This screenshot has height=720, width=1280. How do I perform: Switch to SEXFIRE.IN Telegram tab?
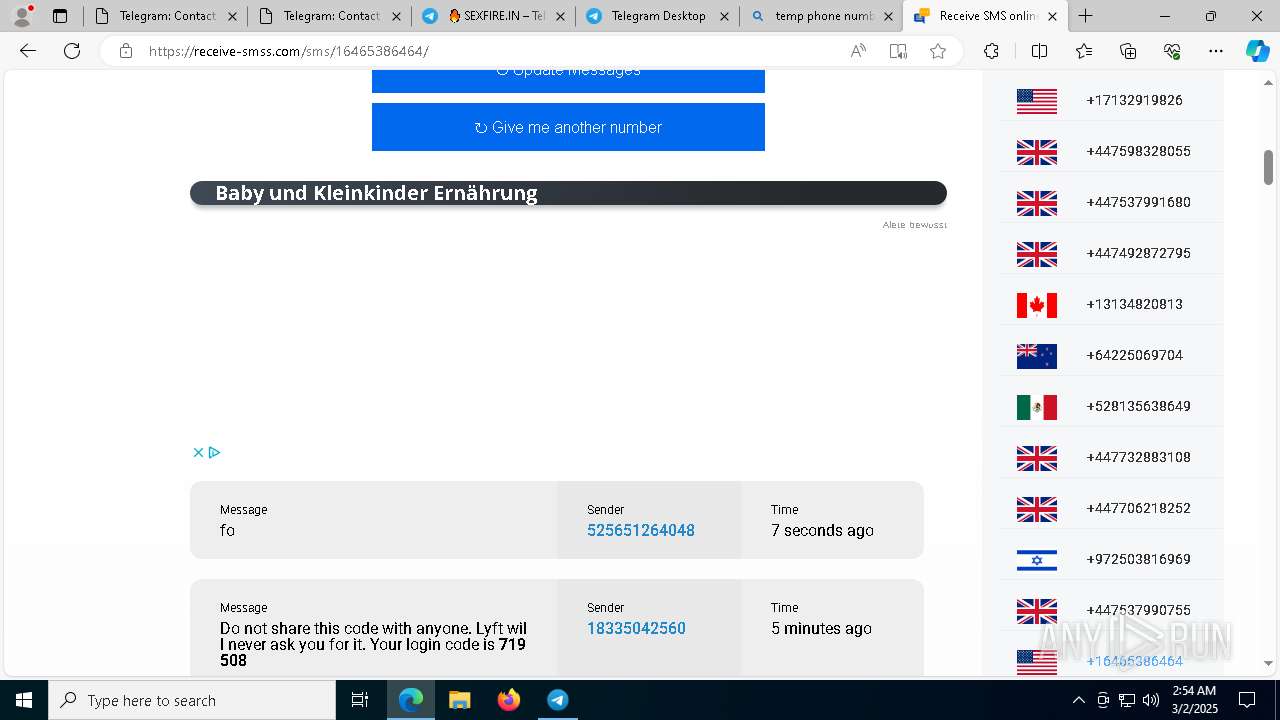pos(493,16)
